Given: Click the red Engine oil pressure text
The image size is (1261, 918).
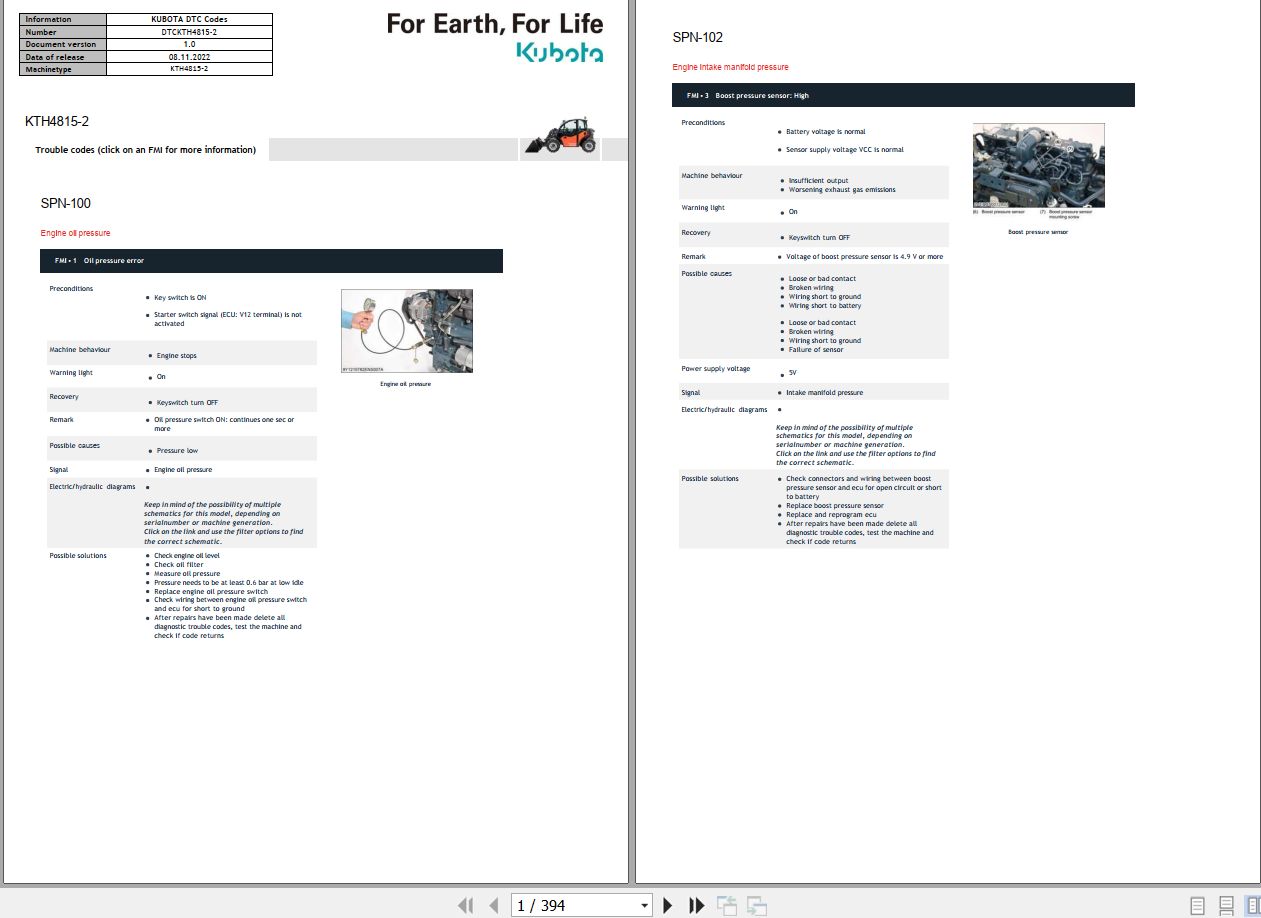Looking at the screenshot, I should tap(76, 233).
